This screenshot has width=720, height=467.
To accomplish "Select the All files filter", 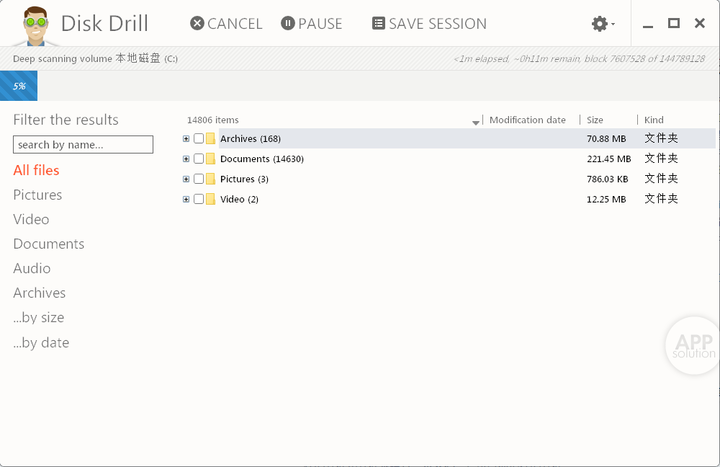I will [x=36, y=170].
